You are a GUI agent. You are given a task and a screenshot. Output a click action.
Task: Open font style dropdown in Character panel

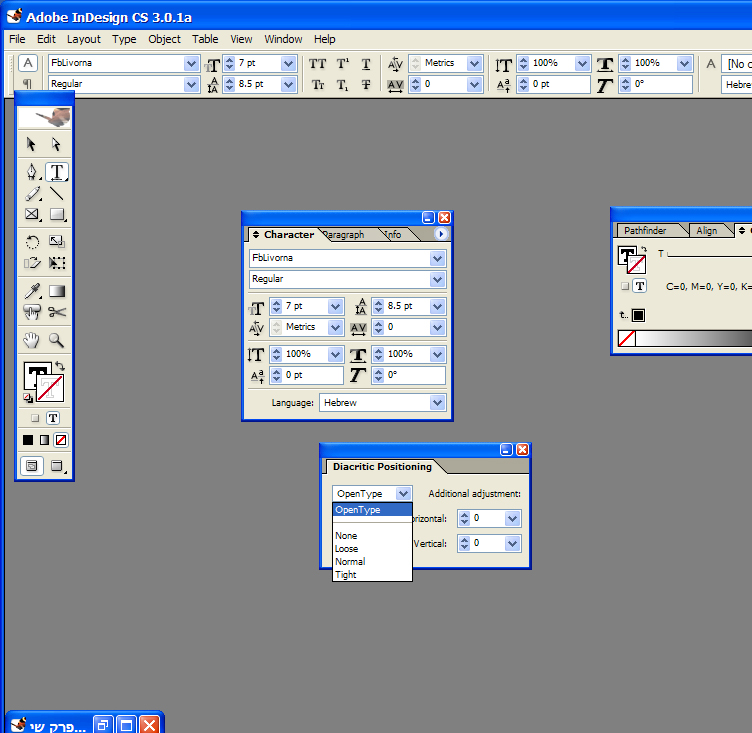click(x=437, y=279)
